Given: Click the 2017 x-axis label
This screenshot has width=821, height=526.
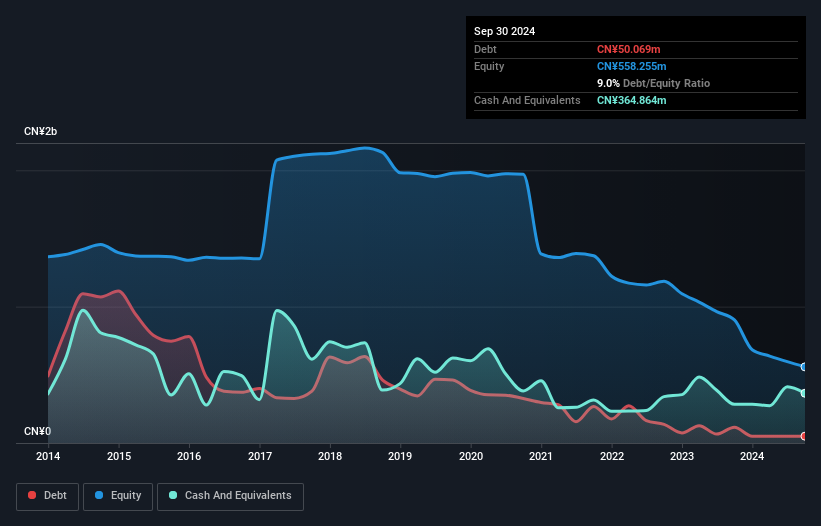Looking at the screenshot, I should pos(260,456).
